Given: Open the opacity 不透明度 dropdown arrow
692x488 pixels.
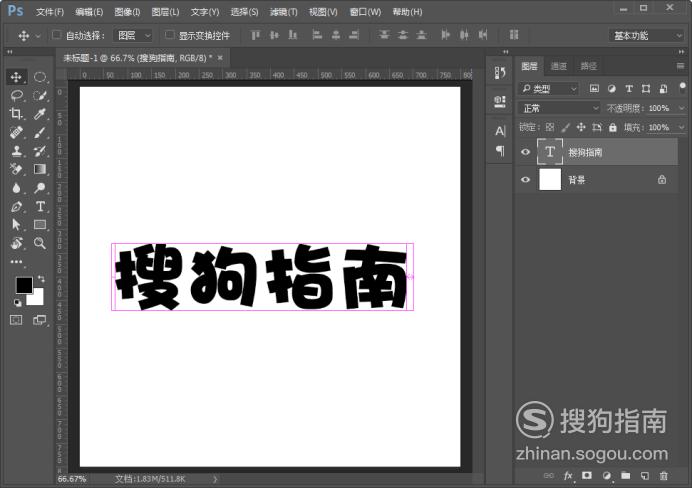Looking at the screenshot, I should pos(681,108).
